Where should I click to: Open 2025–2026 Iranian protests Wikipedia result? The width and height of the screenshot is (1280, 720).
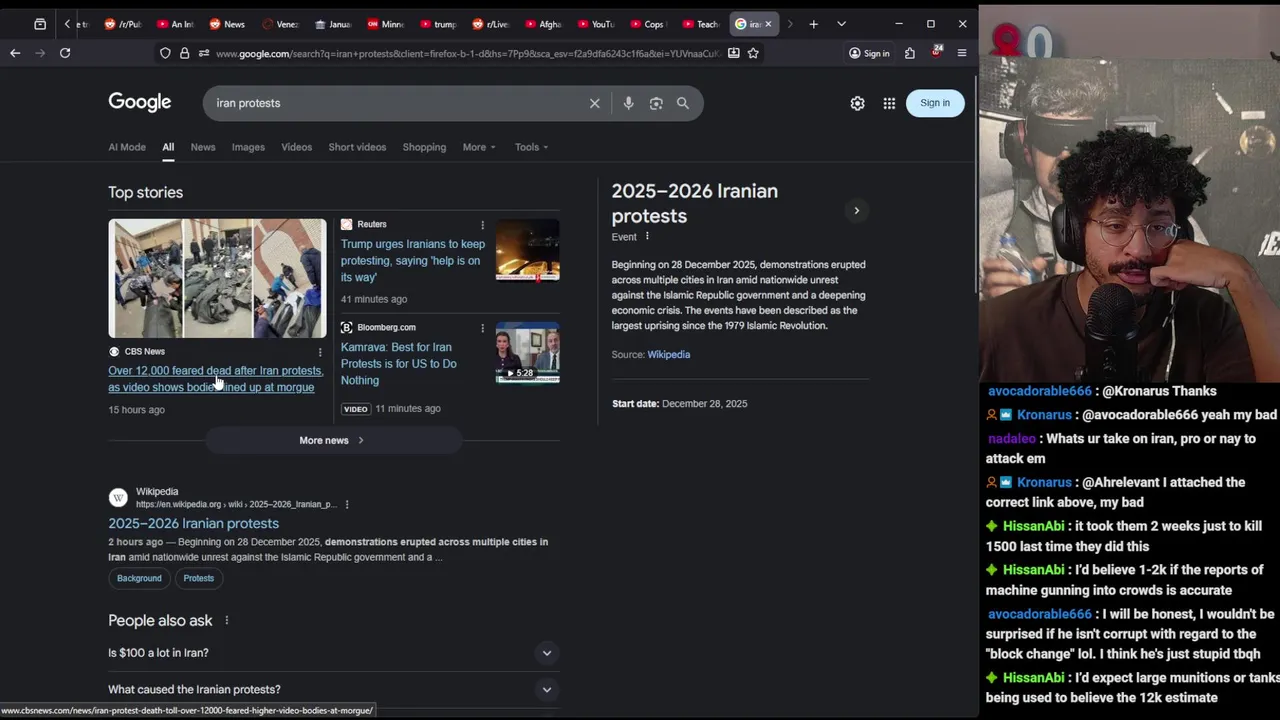(x=193, y=523)
